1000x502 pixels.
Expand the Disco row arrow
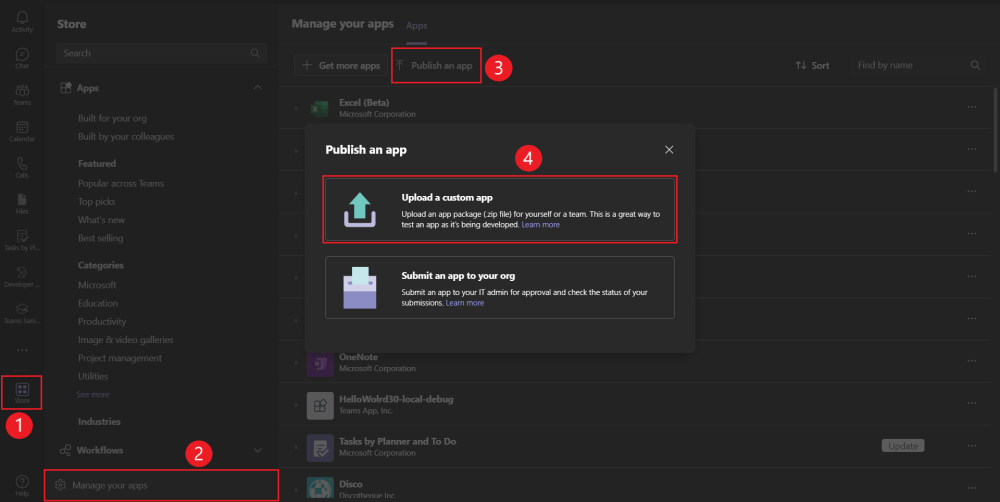(297, 490)
